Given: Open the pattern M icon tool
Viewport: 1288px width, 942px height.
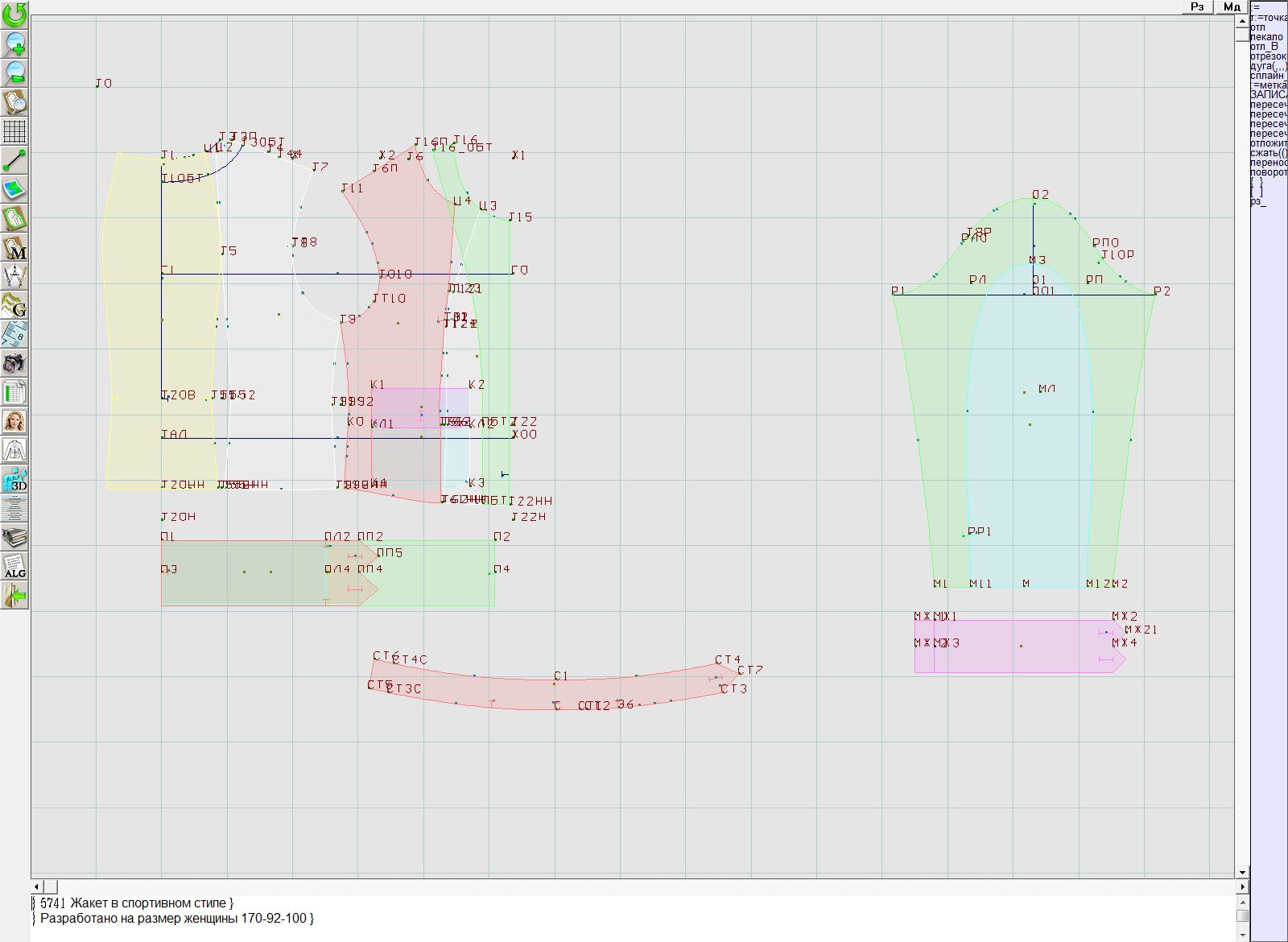Looking at the screenshot, I should point(14,248).
